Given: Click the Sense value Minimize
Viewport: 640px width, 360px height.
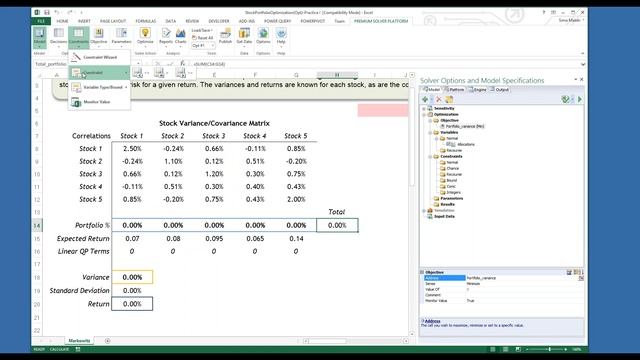Looking at the screenshot, I should tap(473, 284).
